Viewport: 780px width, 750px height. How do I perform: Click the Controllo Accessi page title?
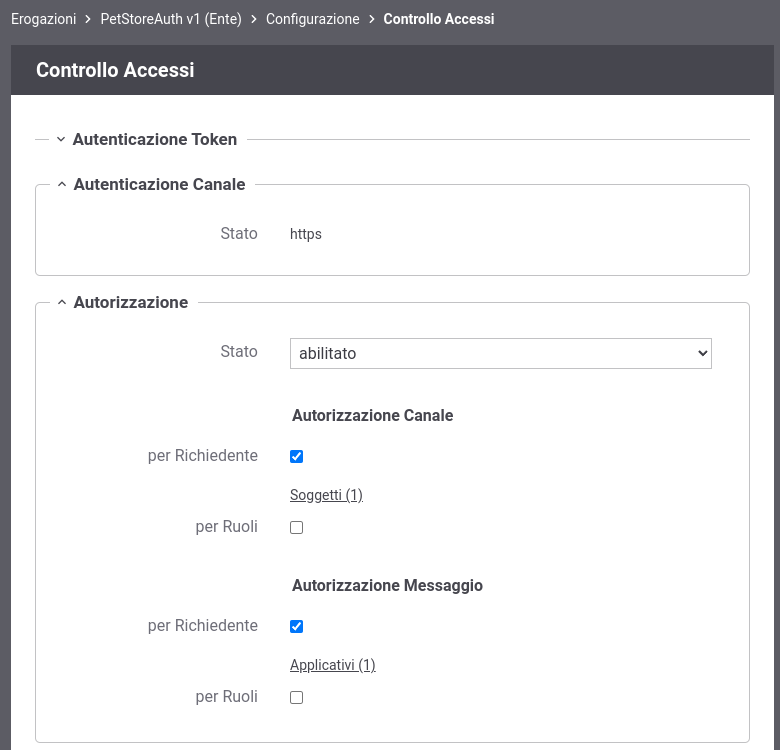115,70
